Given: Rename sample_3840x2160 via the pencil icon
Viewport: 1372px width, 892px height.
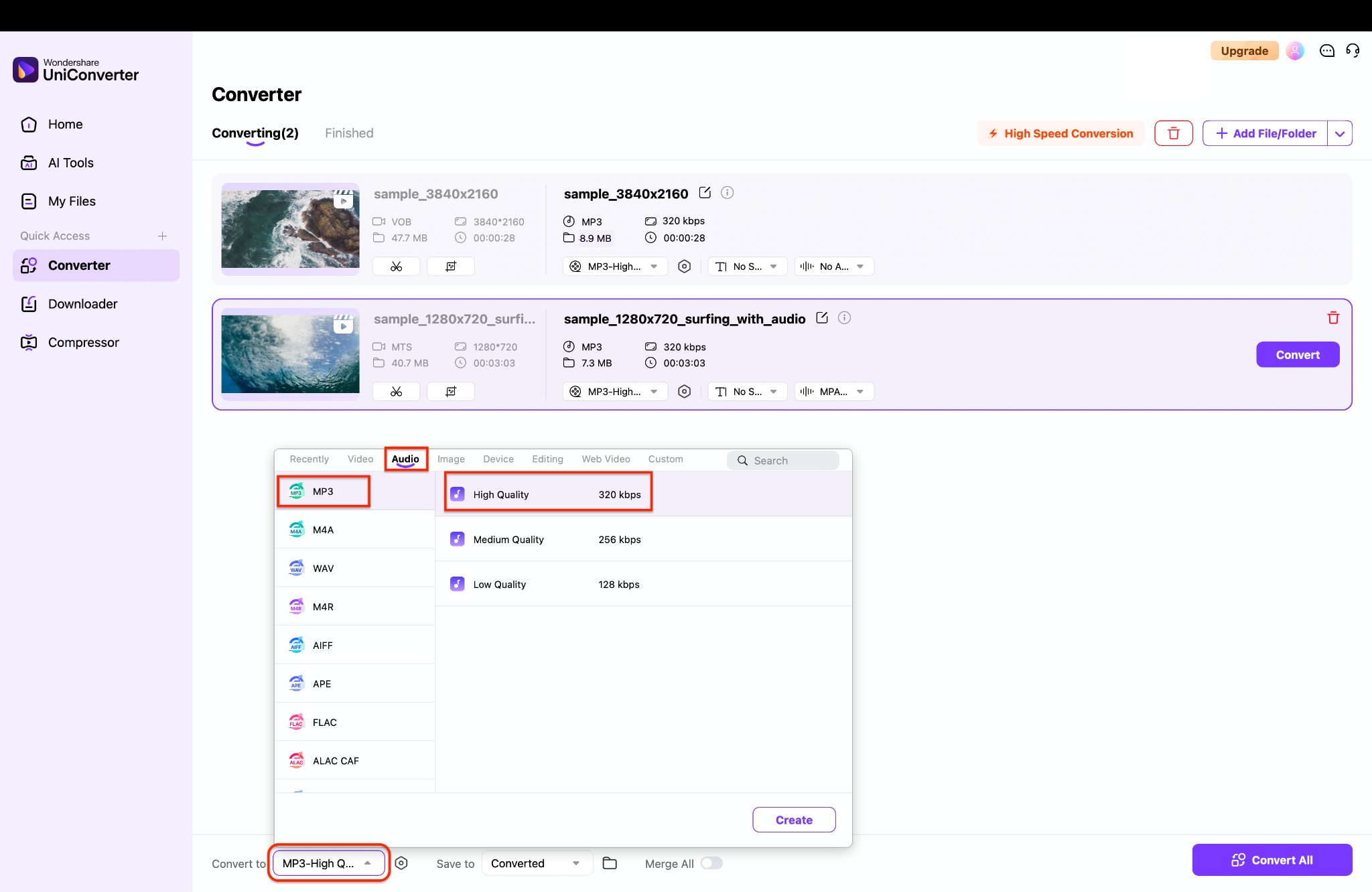Looking at the screenshot, I should [705, 193].
